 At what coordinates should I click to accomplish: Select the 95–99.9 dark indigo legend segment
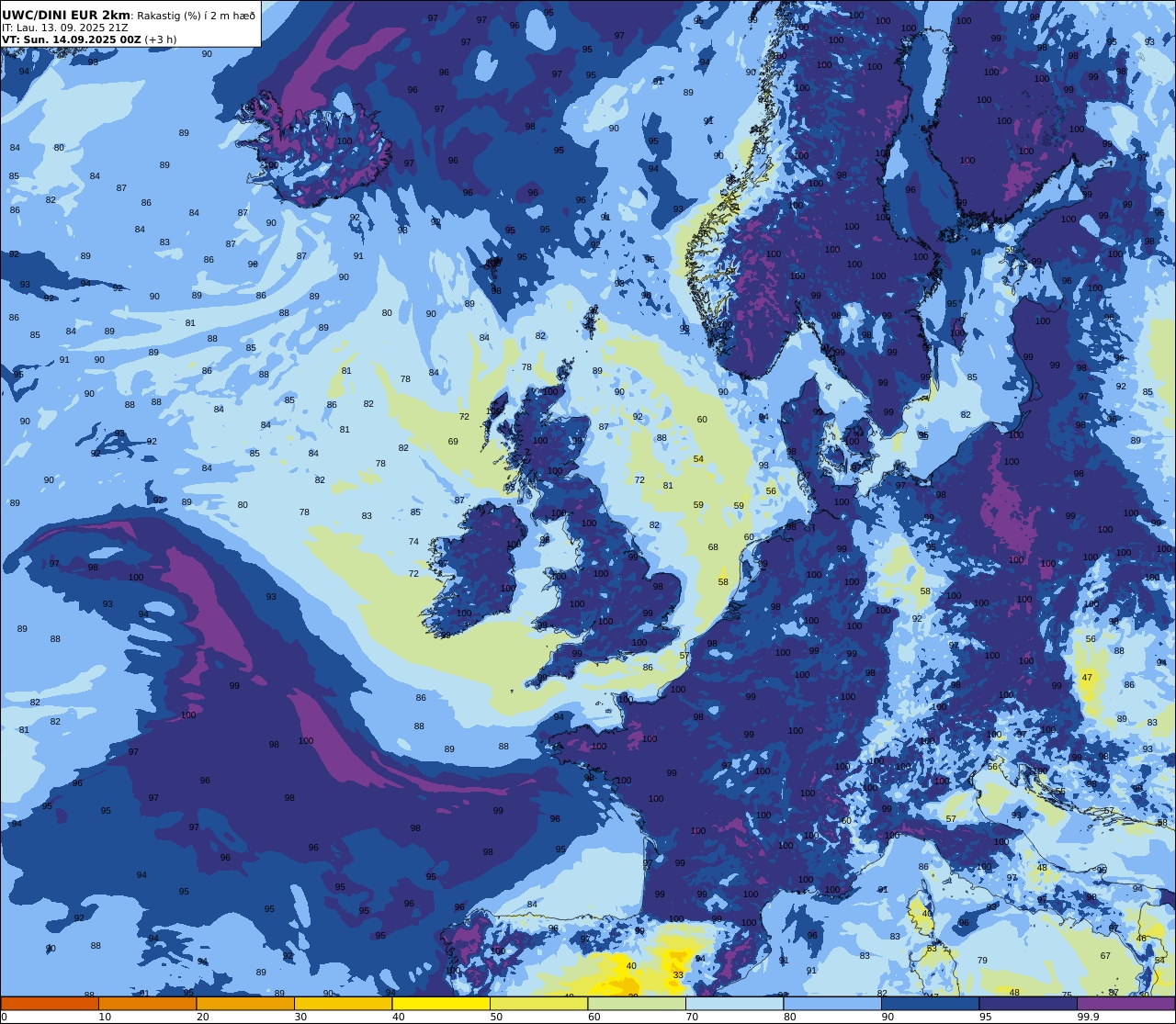(x=1028, y=1003)
